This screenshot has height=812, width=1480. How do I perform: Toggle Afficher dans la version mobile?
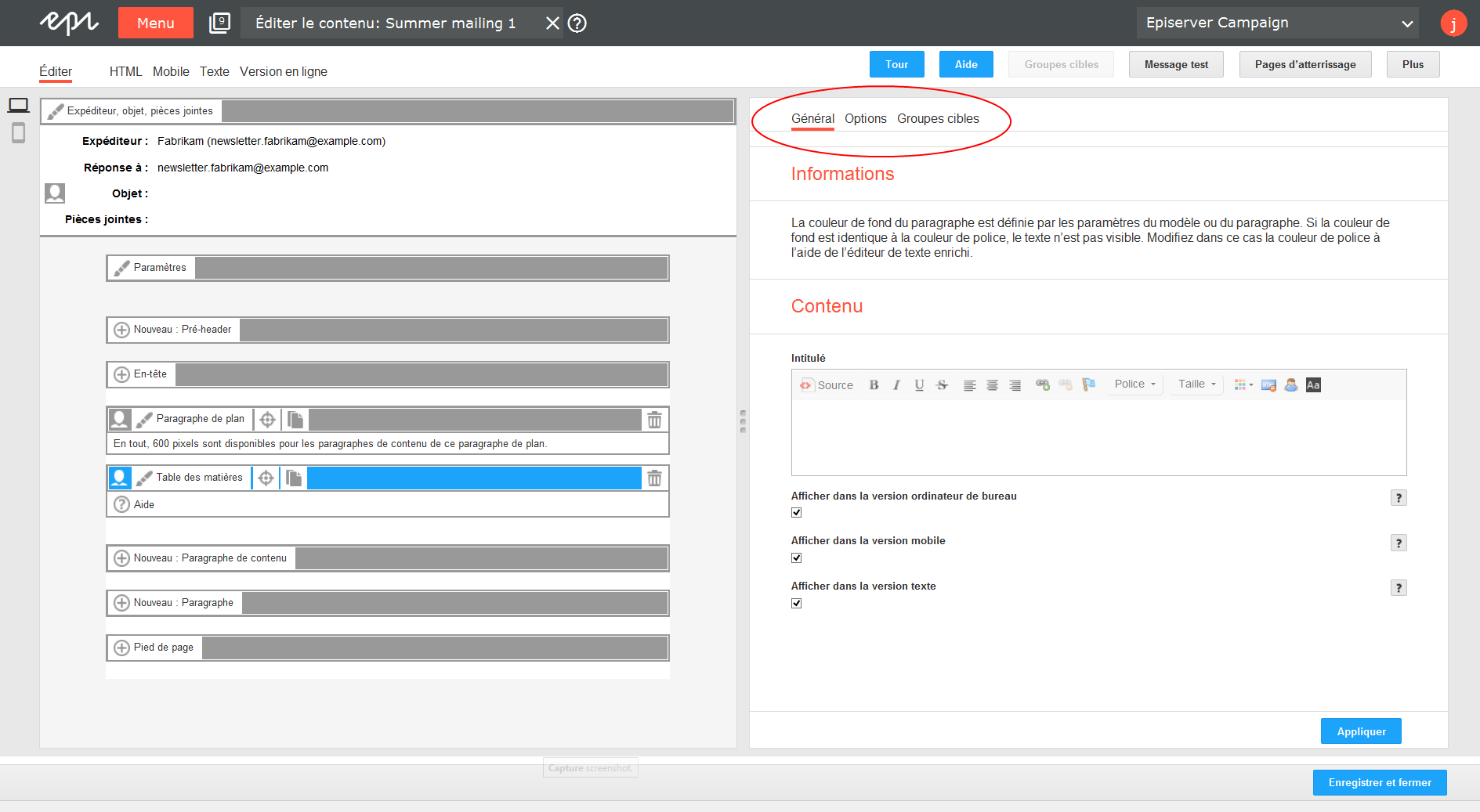coord(797,558)
